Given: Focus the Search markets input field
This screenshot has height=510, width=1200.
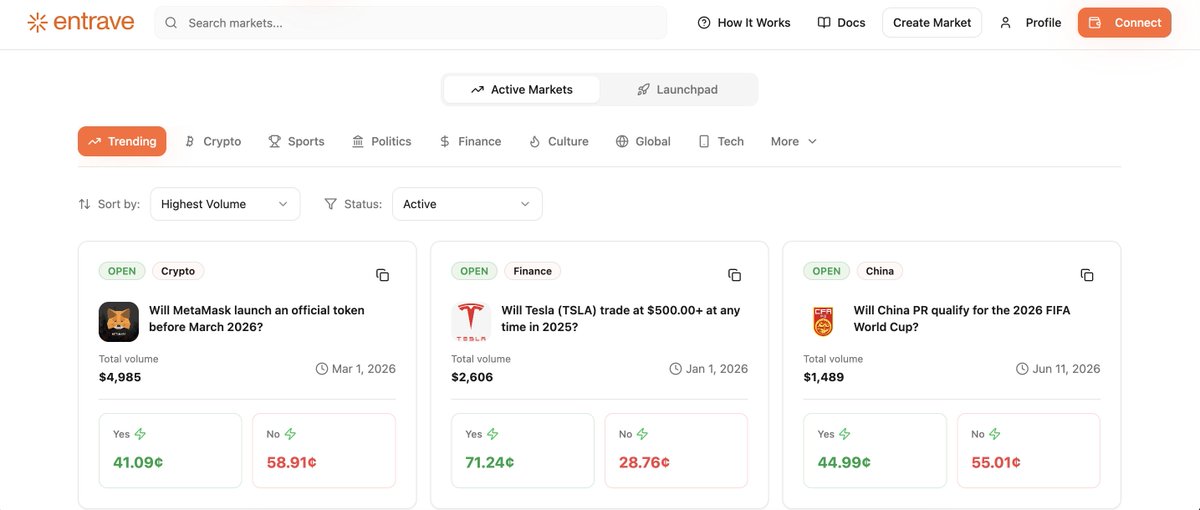Looking at the screenshot, I should point(410,23).
